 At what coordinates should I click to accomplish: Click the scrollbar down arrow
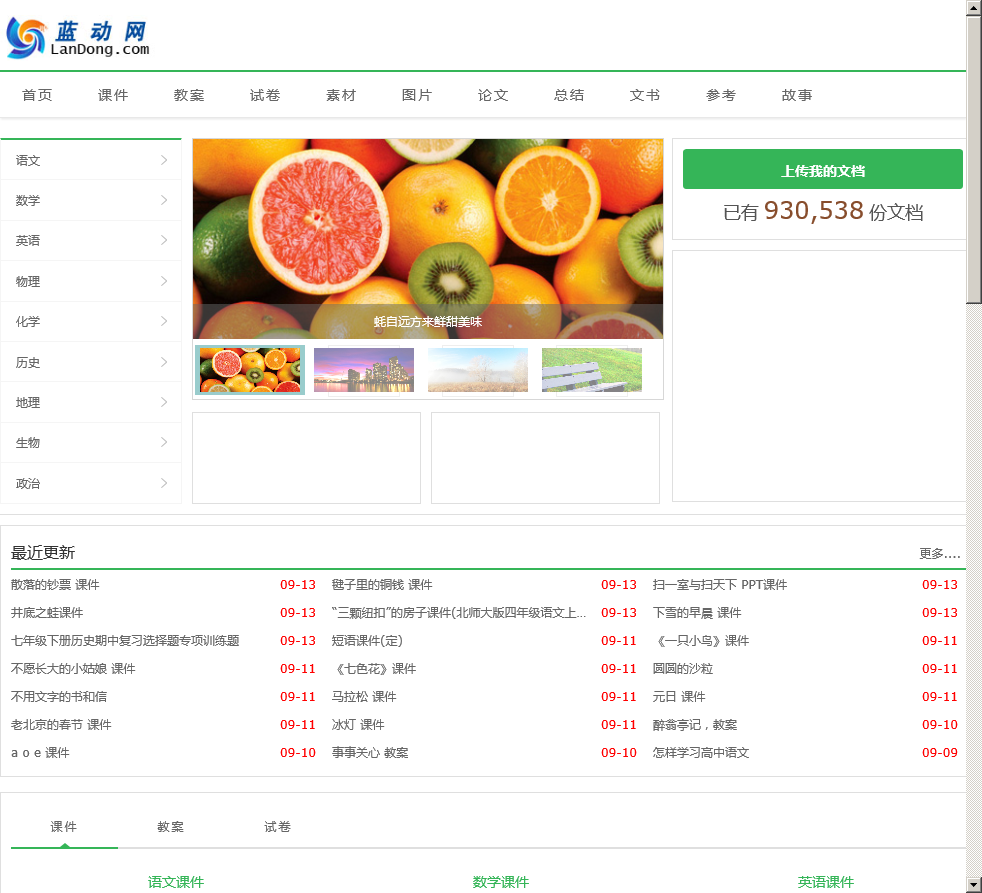[974, 885]
